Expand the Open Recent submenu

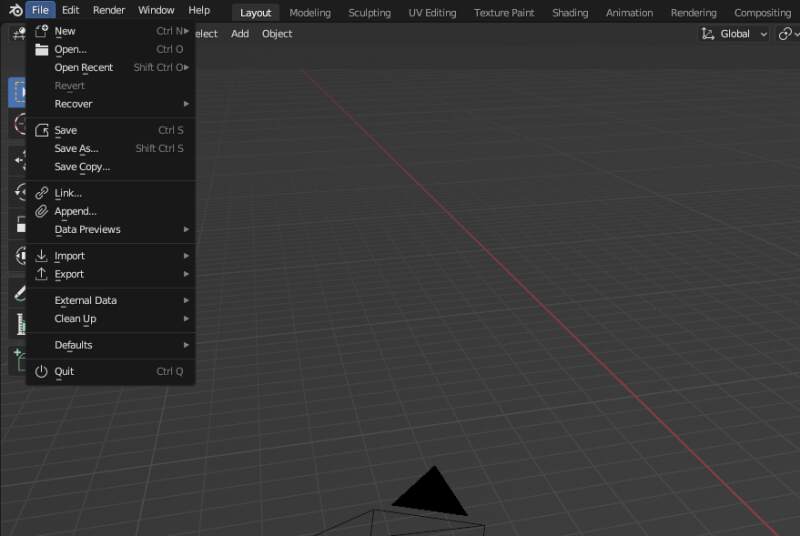pos(111,67)
